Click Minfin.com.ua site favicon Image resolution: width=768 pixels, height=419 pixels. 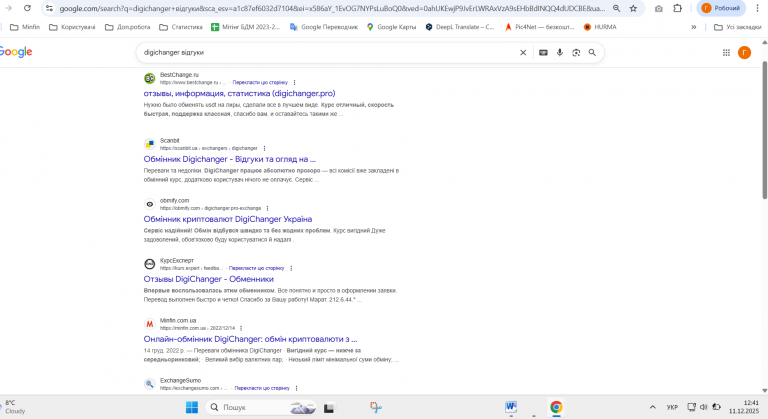tap(149, 324)
